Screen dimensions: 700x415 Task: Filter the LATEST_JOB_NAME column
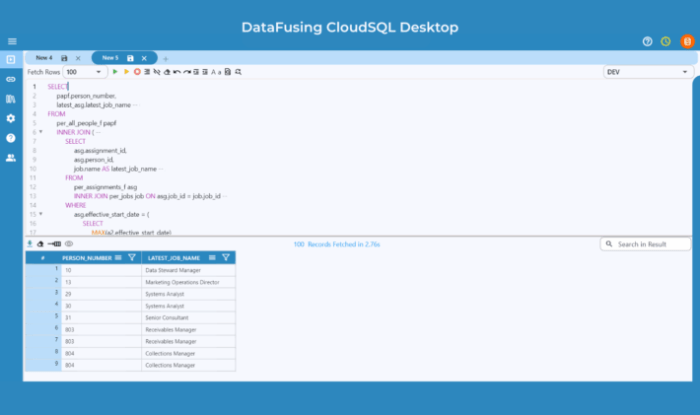pos(226,257)
